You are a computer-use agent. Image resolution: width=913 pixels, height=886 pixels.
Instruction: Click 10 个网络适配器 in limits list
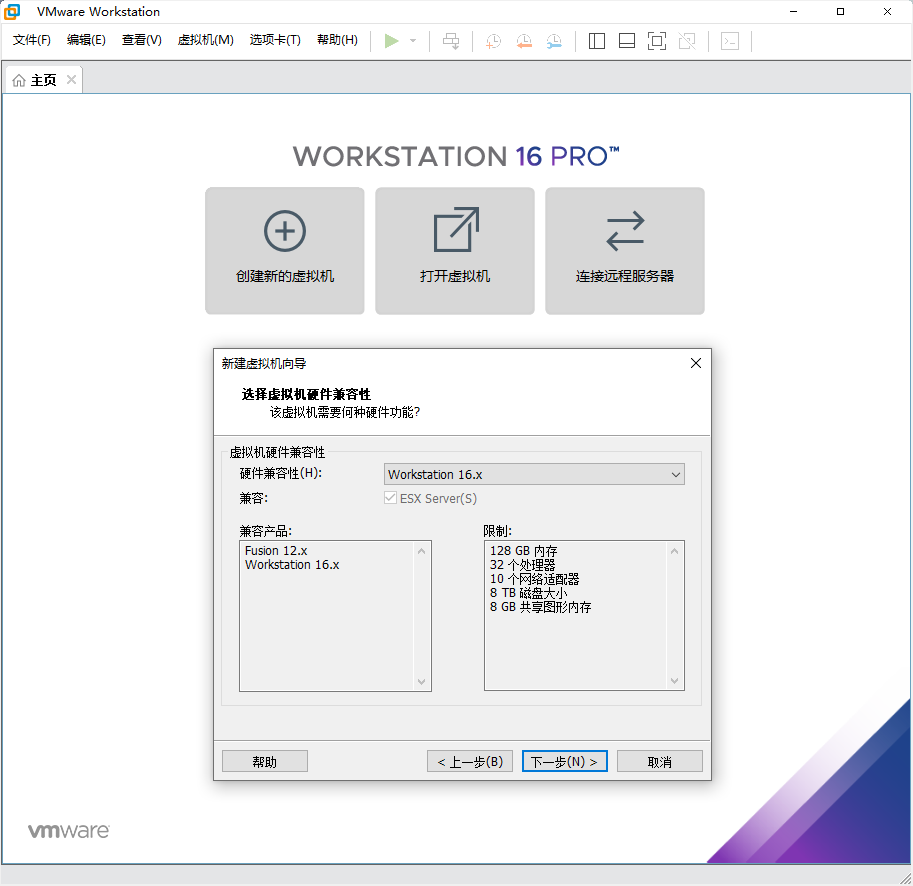pyautogui.click(x=535, y=579)
